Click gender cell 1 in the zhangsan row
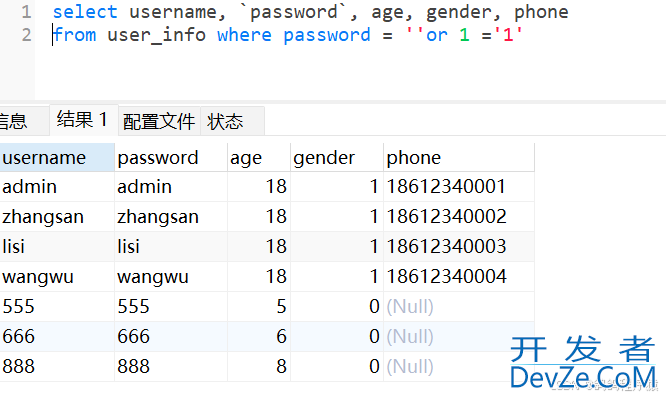Viewport: 666px width, 399px height. [x=337, y=217]
